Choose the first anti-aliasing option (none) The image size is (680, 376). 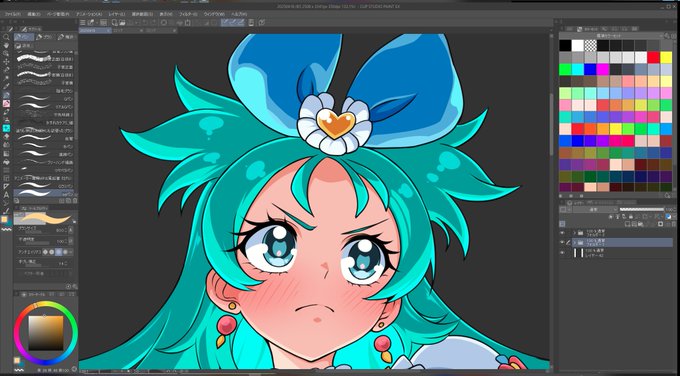[45, 252]
